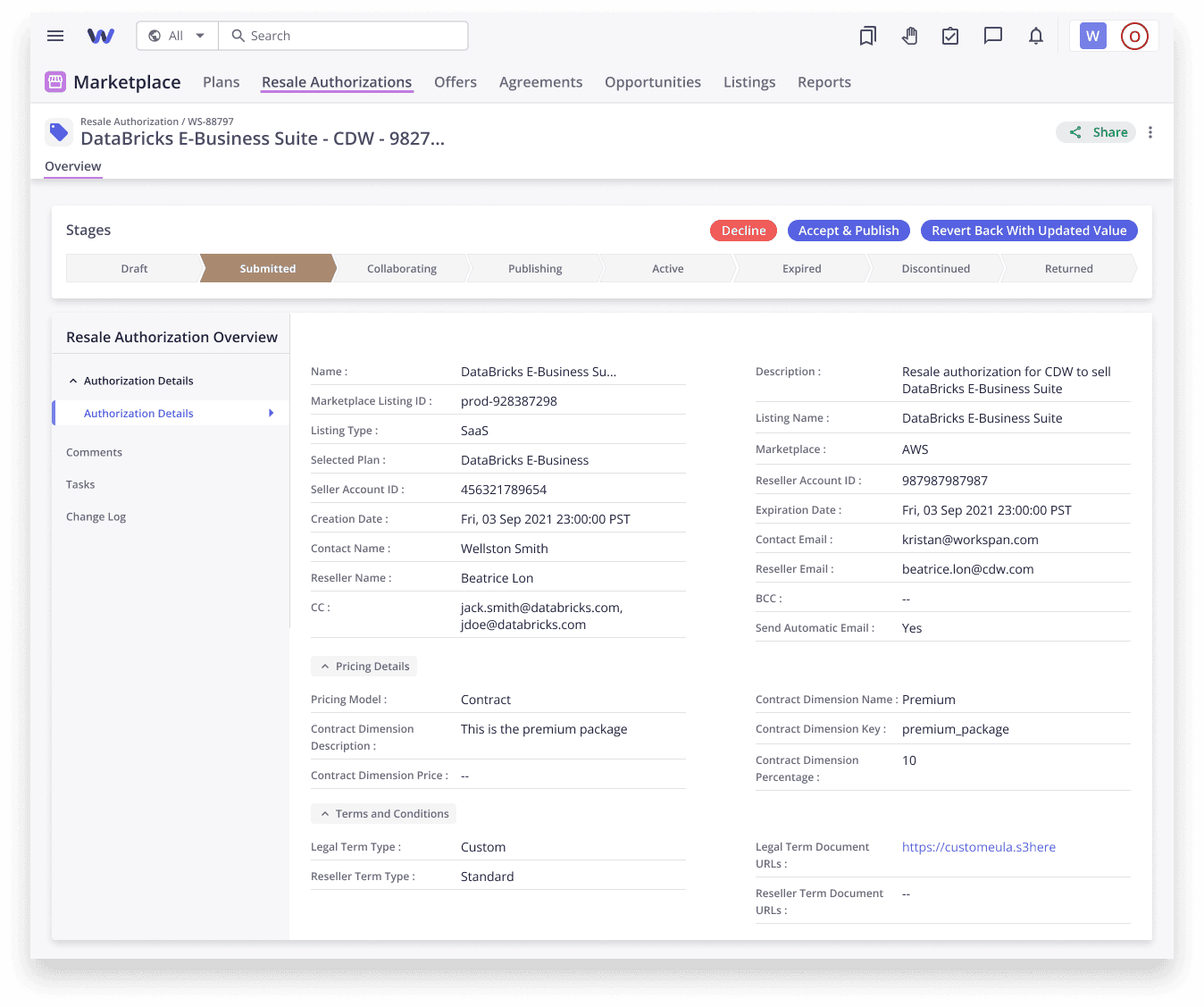Image resolution: width=1204 pixels, height=1007 pixels.
Task: Open the custom EULA document link
Action: click(979, 847)
